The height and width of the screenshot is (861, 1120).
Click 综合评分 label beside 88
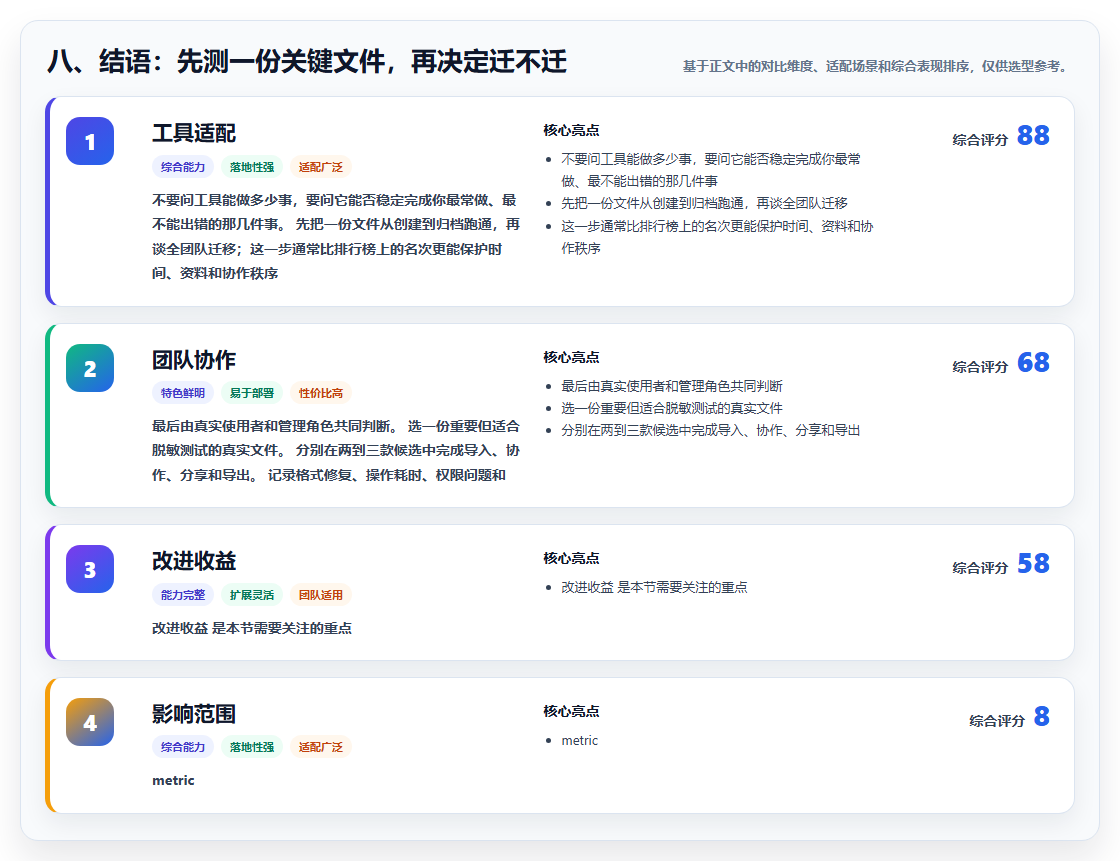click(x=980, y=139)
